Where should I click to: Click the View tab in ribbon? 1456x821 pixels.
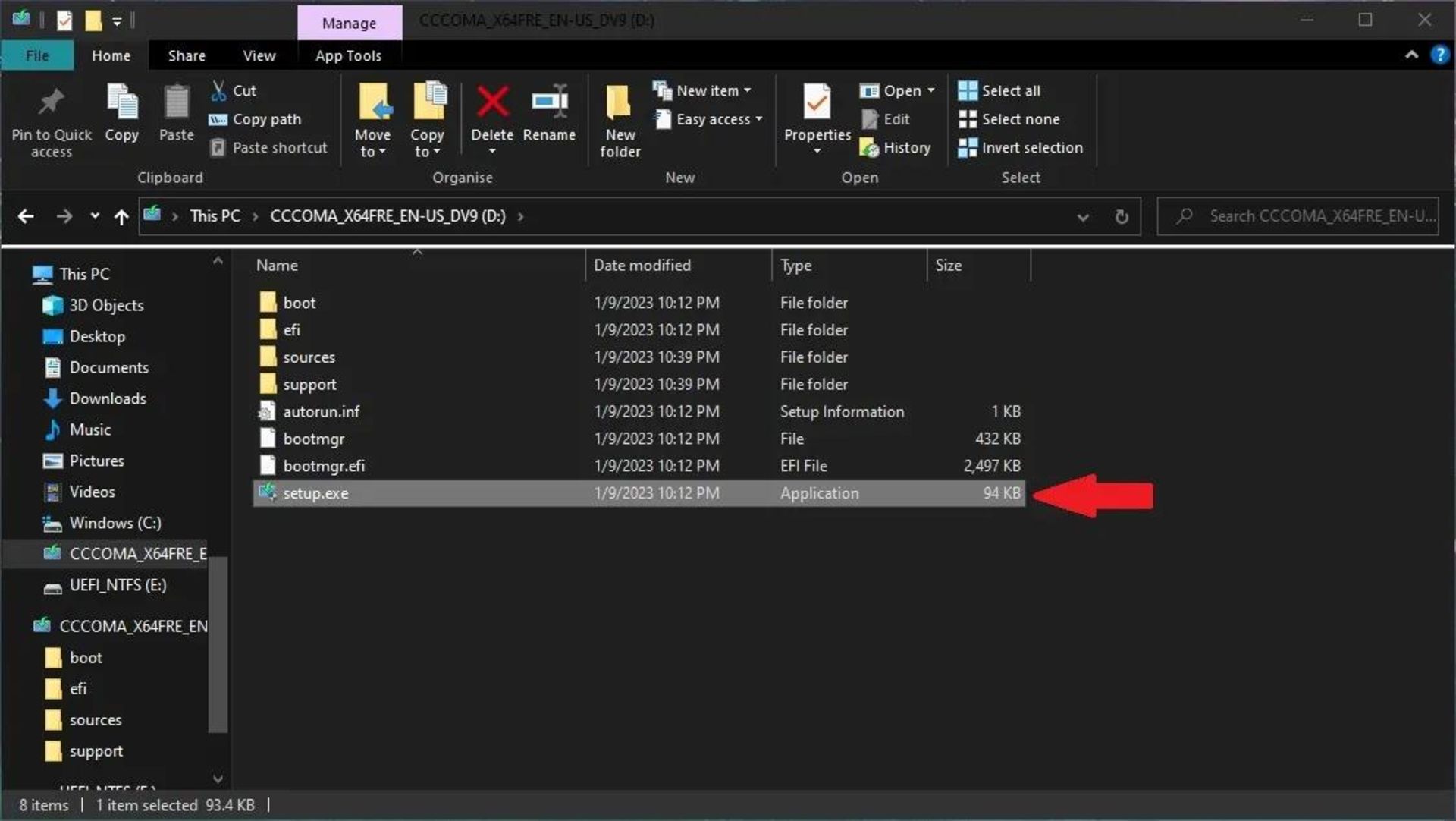(x=258, y=55)
